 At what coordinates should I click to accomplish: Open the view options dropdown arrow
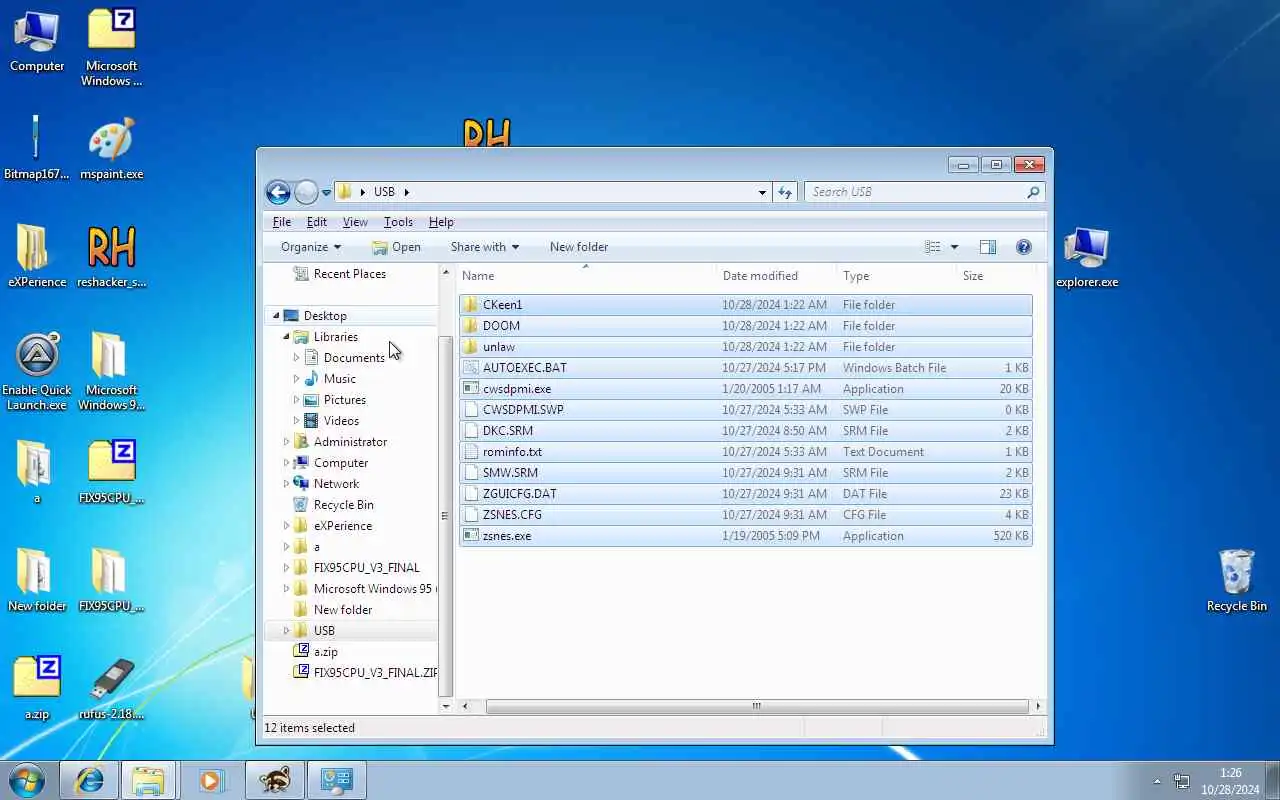pyautogui.click(x=954, y=247)
